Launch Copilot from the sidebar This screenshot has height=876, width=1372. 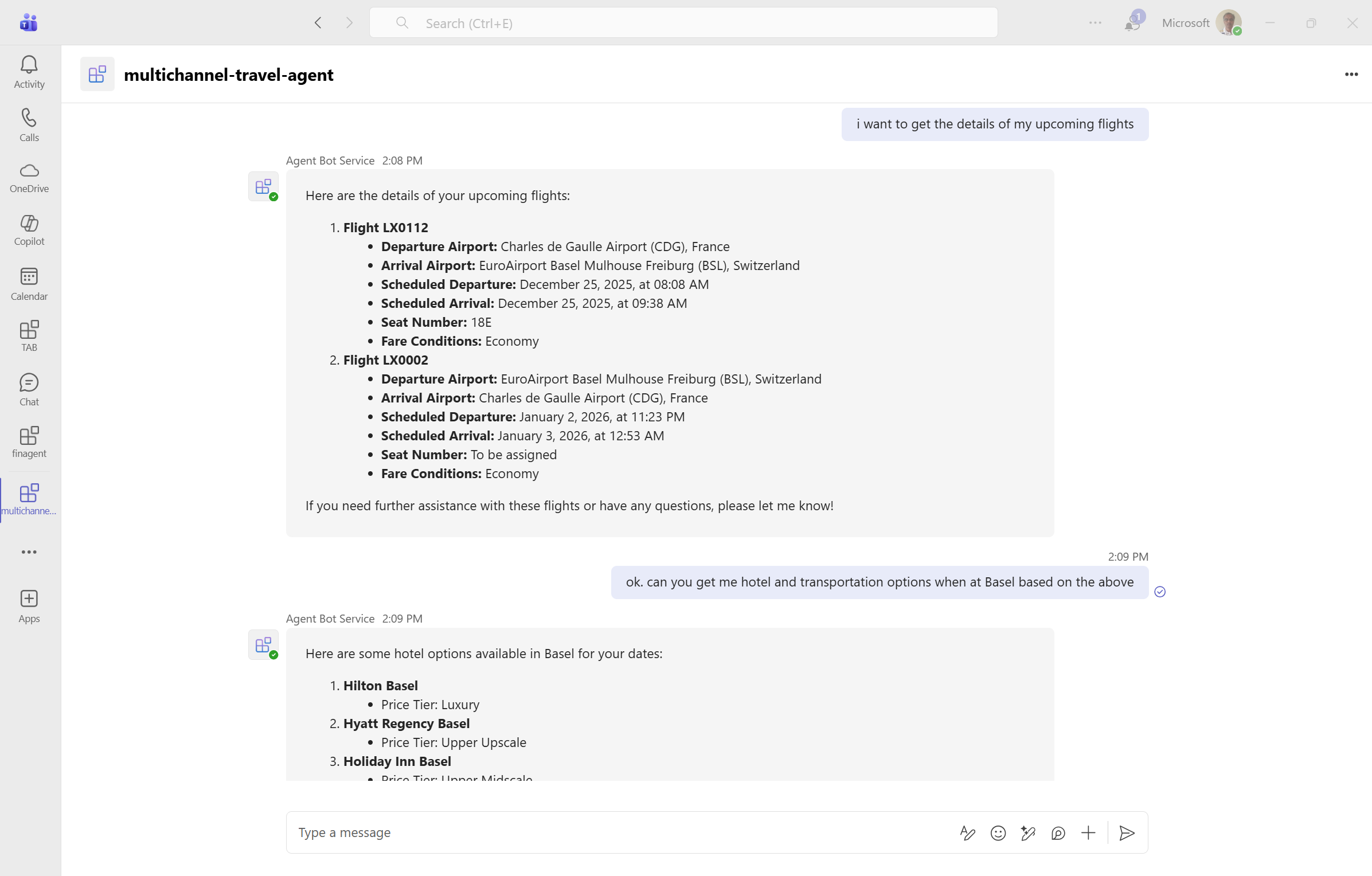pyautogui.click(x=29, y=230)
